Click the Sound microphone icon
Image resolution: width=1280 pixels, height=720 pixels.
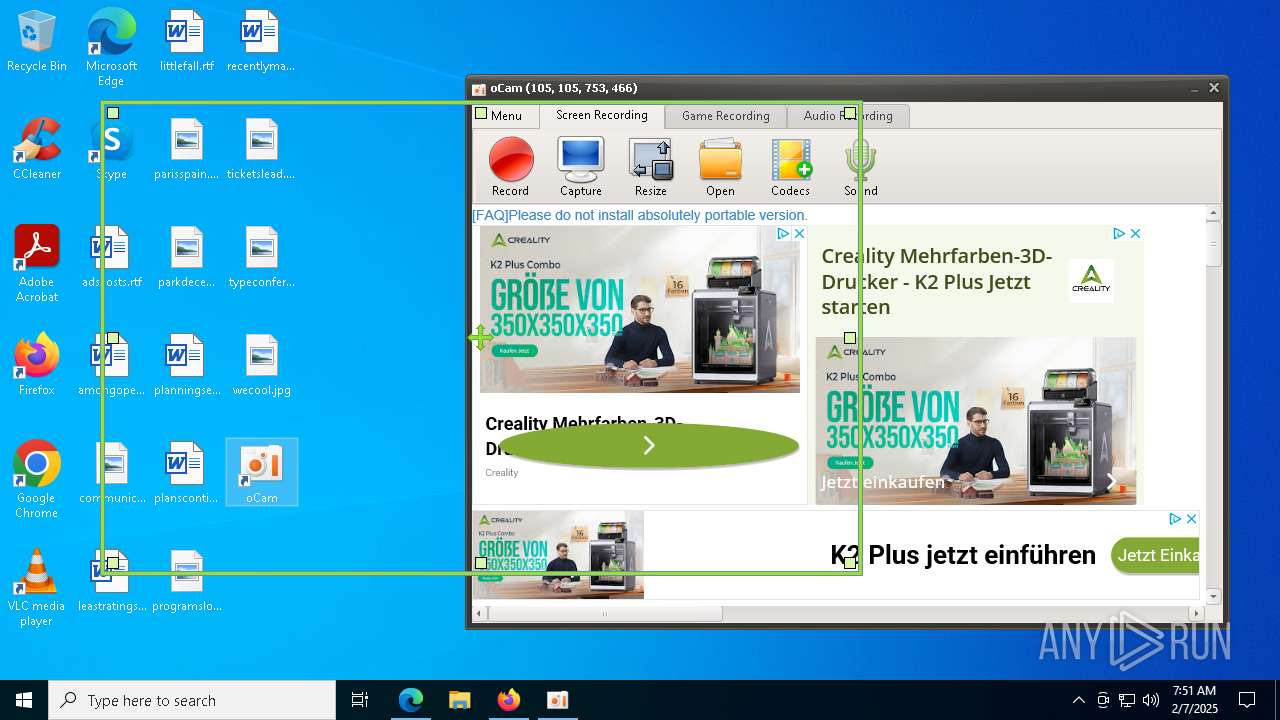(860, 167)
